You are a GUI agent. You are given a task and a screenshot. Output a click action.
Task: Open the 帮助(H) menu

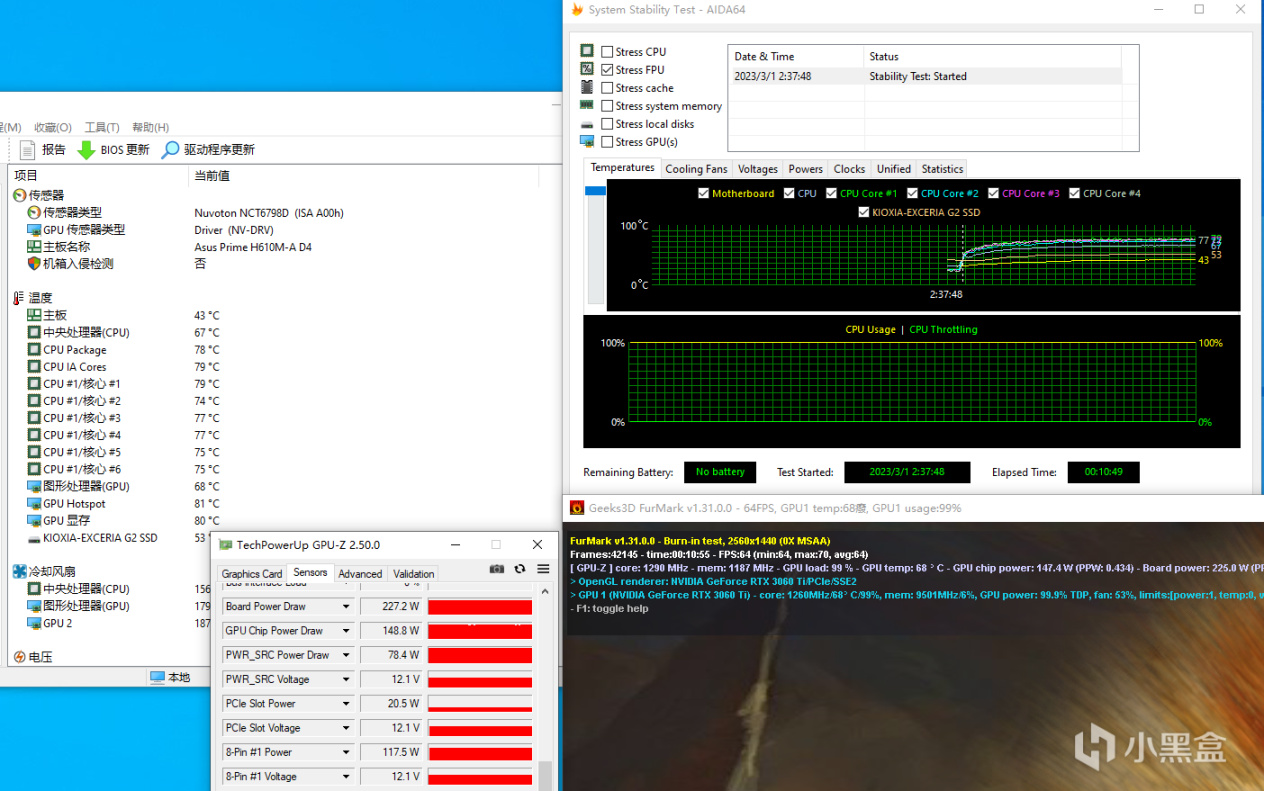pyautogui.click(x=150, y=127)
